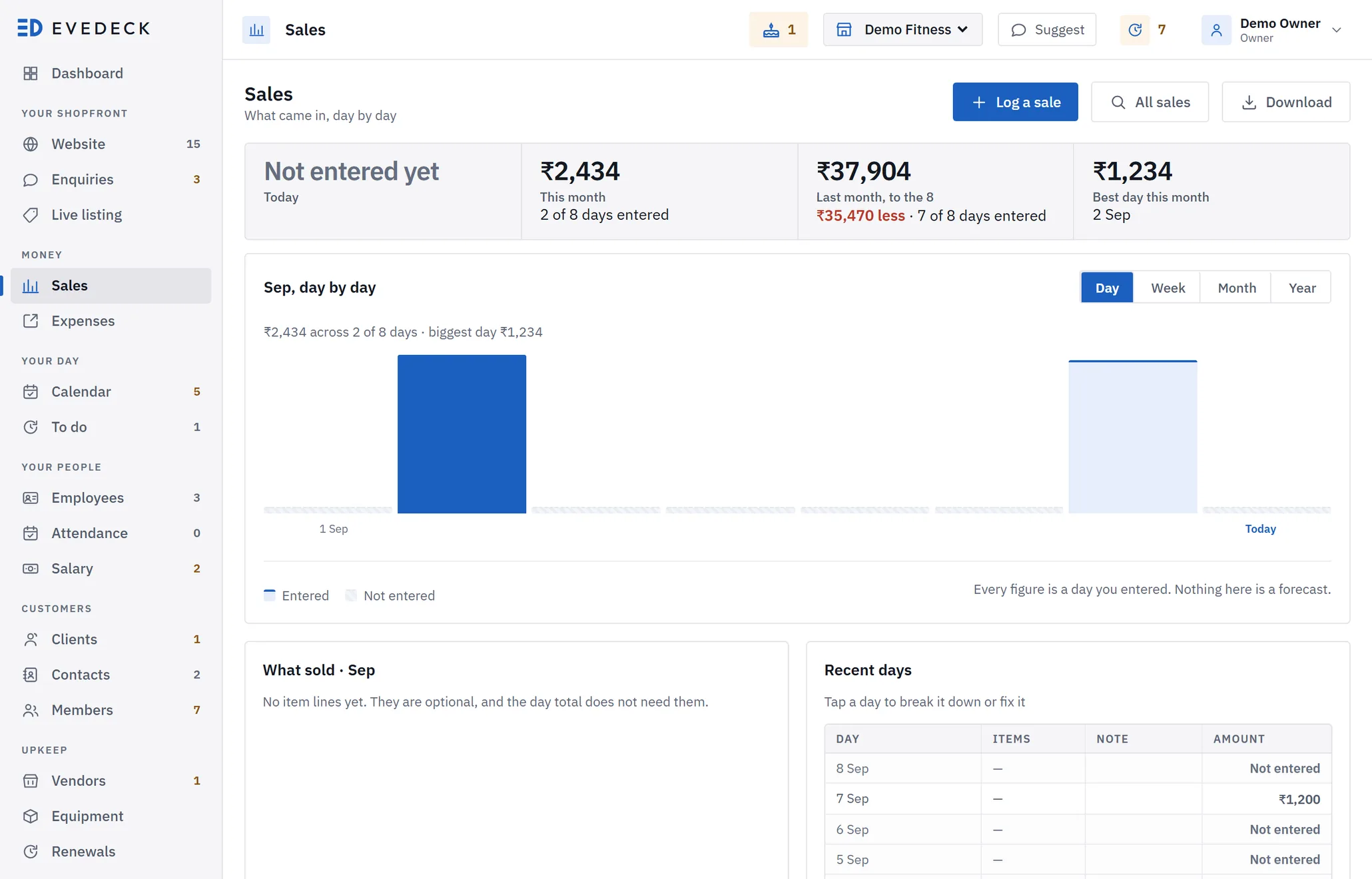Viewport: 1372px width, 879px height.
Task: Select Sales bar chart icon in sidebar
Action: (x=31, y=286)
